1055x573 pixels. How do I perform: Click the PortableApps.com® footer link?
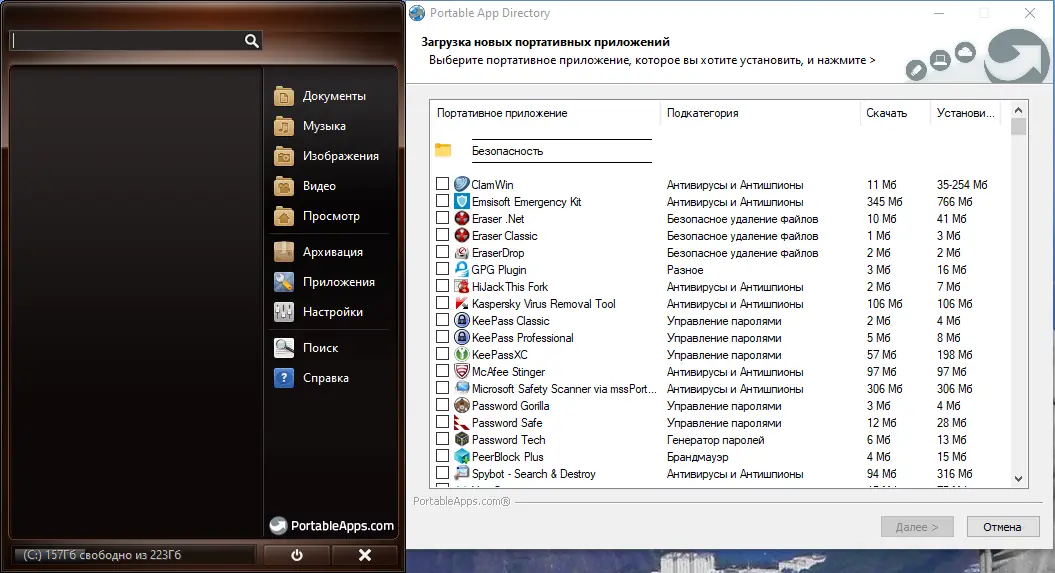tap(462, 501)
